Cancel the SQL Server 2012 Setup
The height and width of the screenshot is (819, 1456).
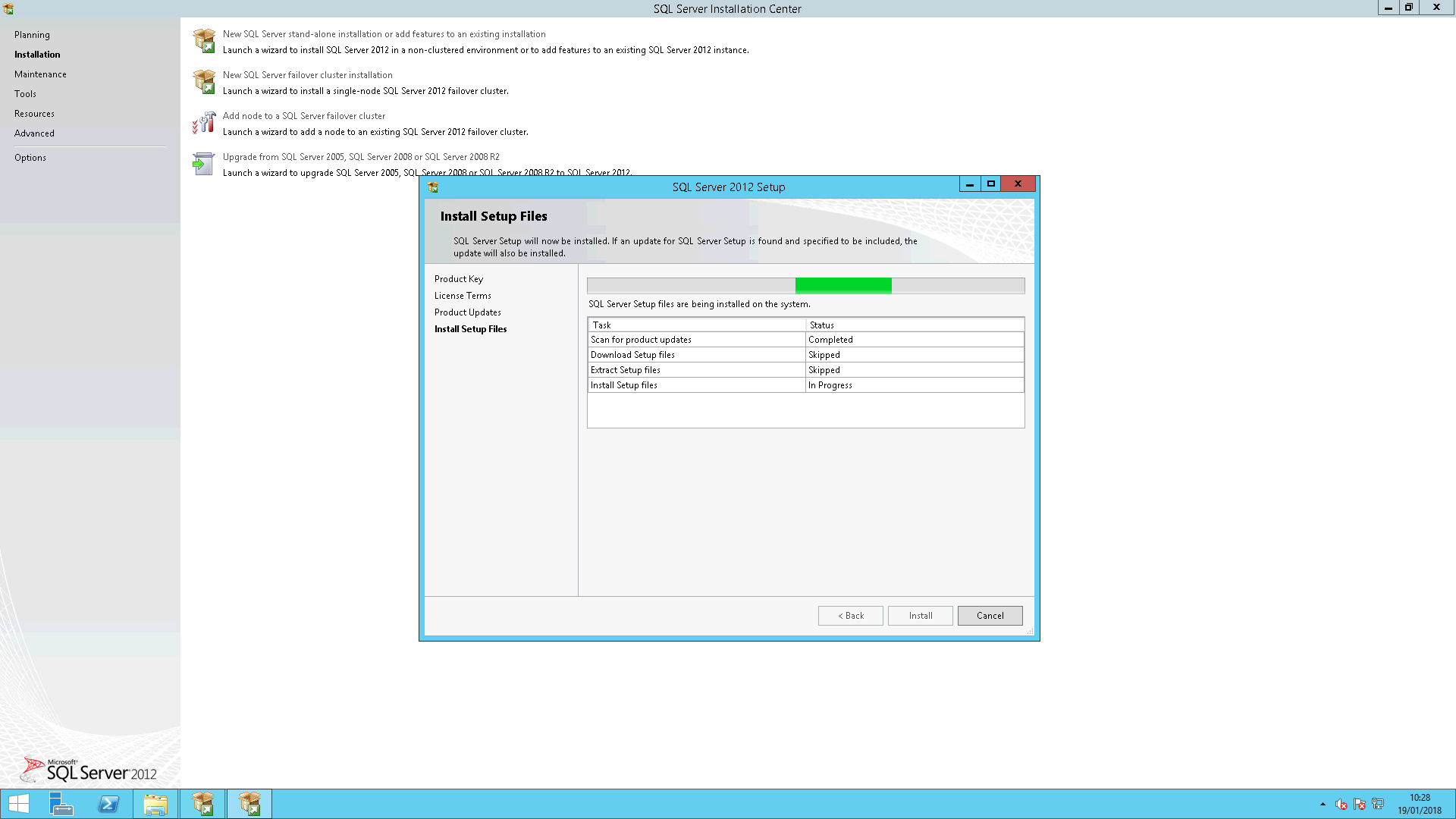point(990,616)
